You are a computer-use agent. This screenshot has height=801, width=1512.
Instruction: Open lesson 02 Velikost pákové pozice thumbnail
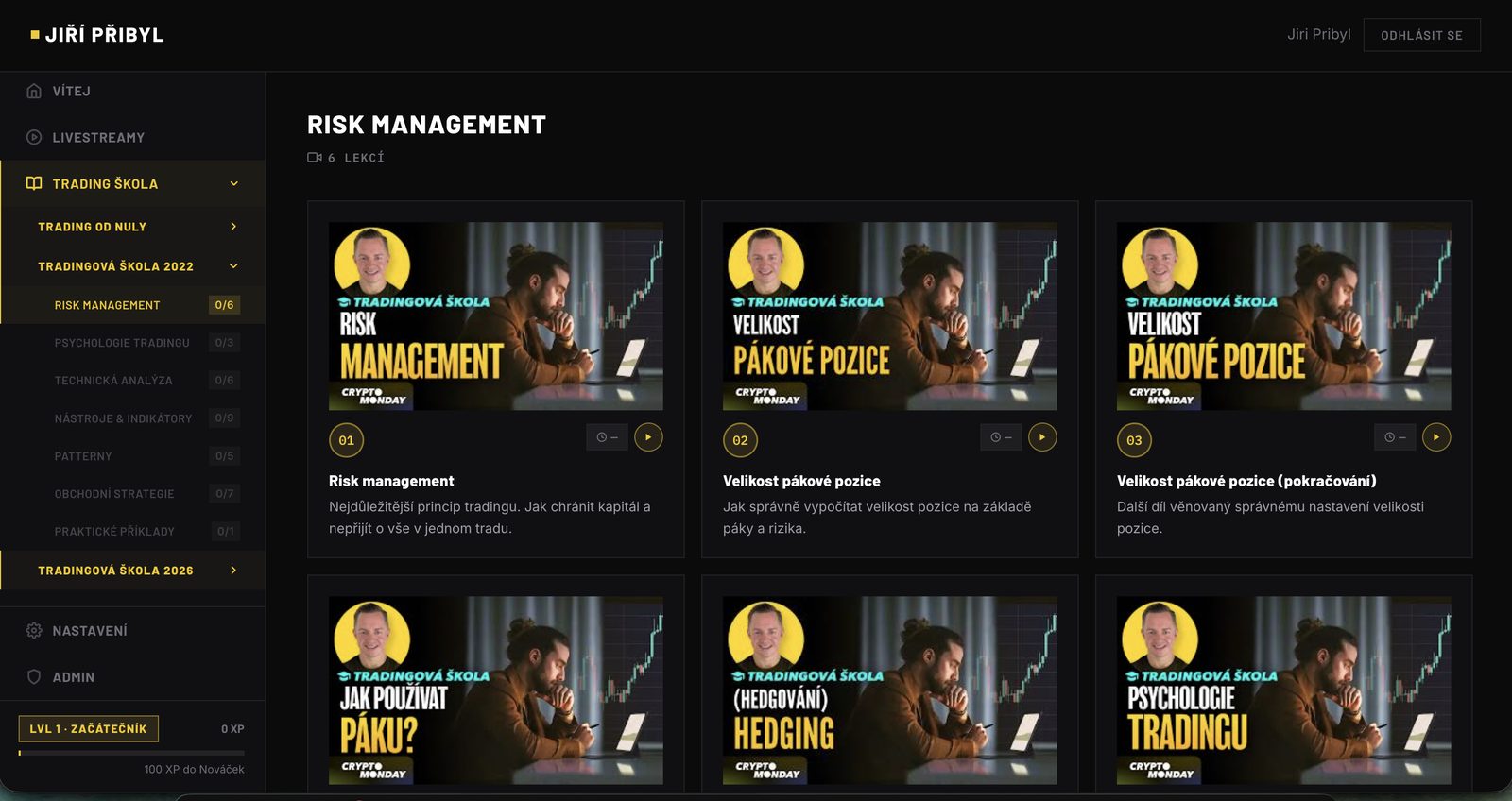(890, 315)
